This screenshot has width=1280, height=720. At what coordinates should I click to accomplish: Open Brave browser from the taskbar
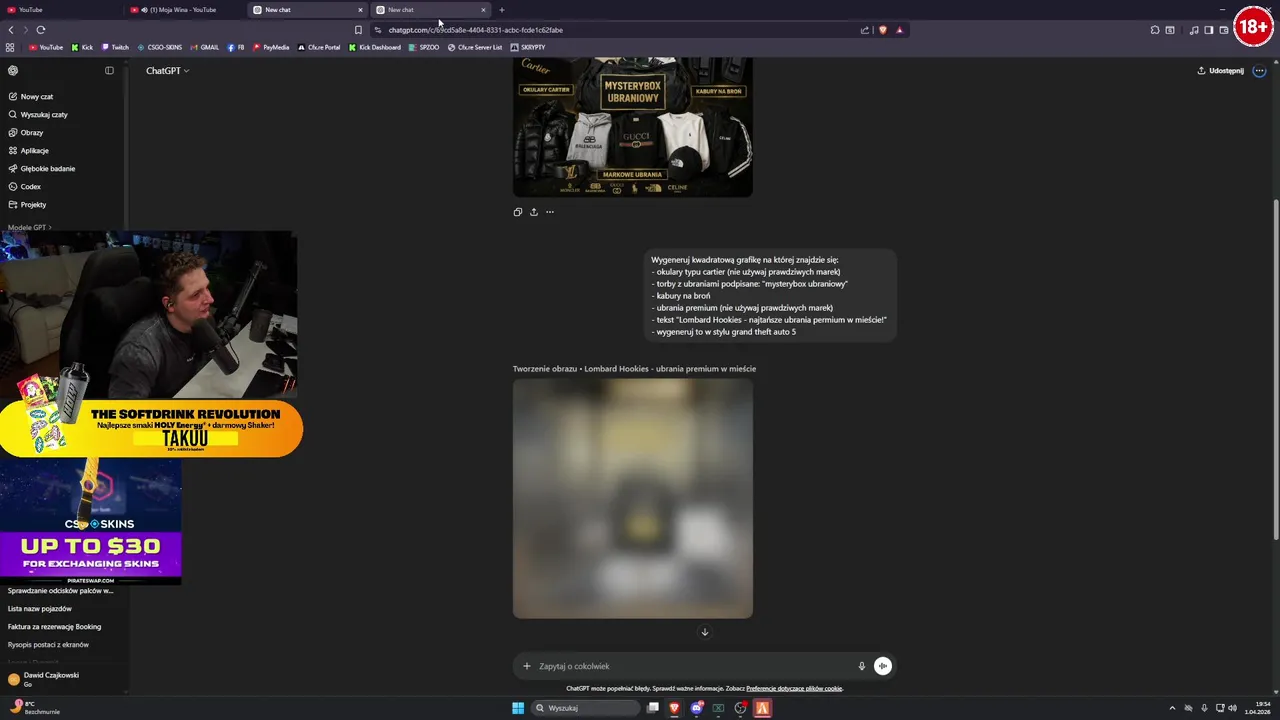pyautogui.click(x=675, y=708)
